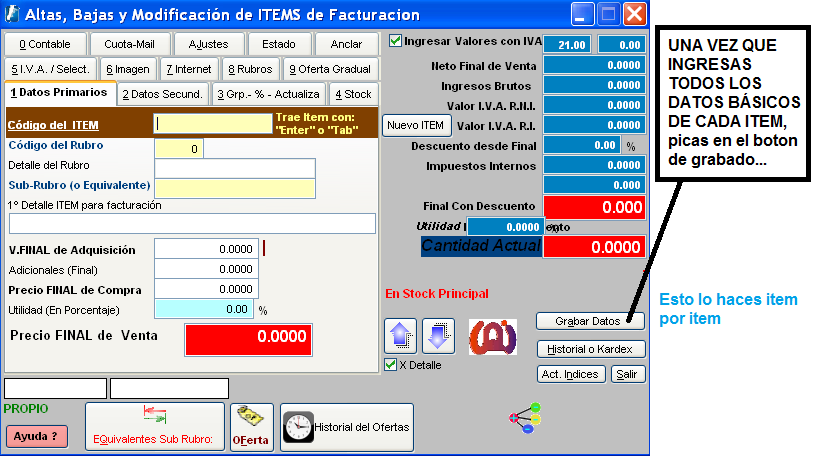Viewport: 816px width, 456px height.
Task: Select the Estado tab
Action: 279,44
